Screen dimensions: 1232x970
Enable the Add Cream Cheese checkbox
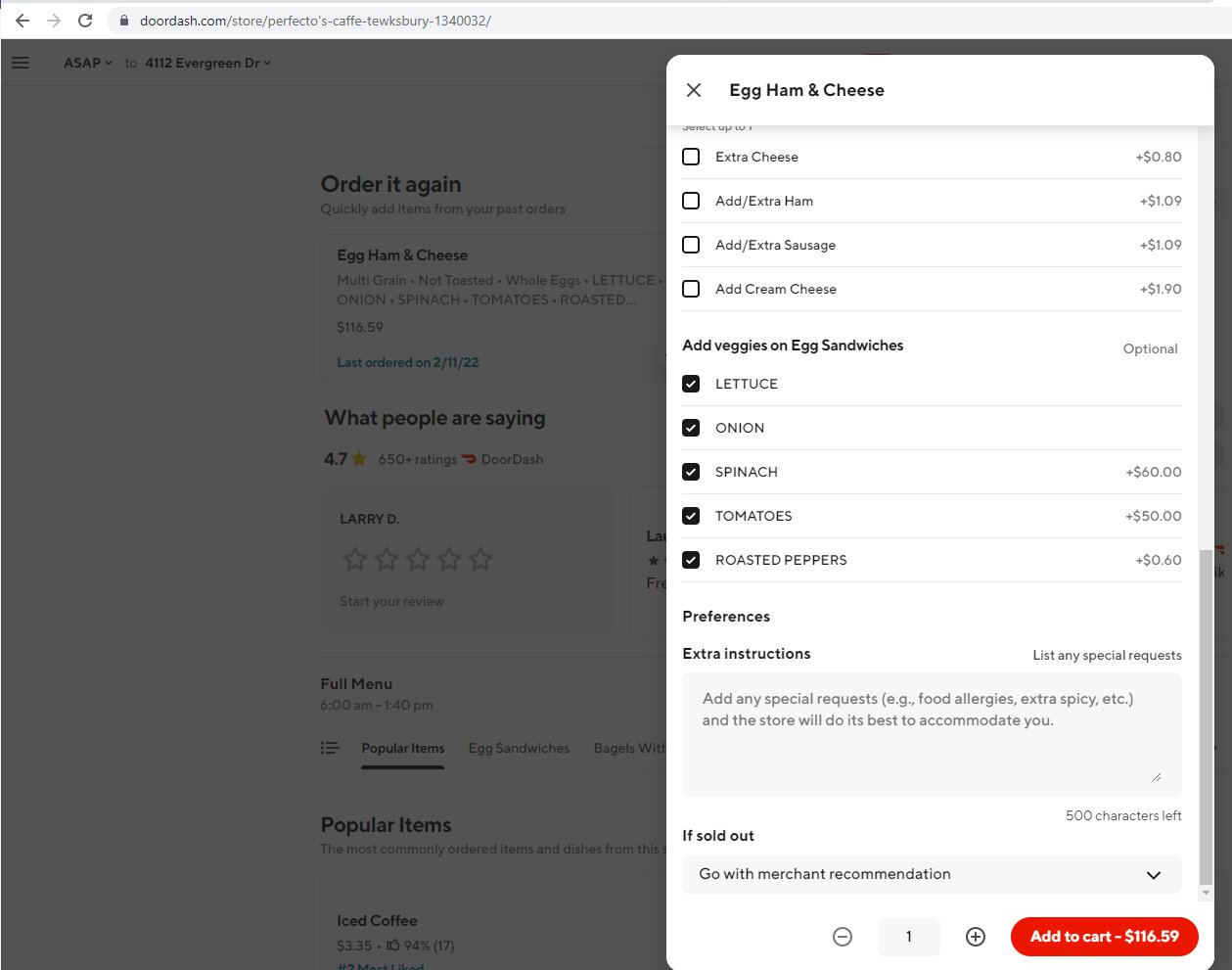(x=691, y=289)
